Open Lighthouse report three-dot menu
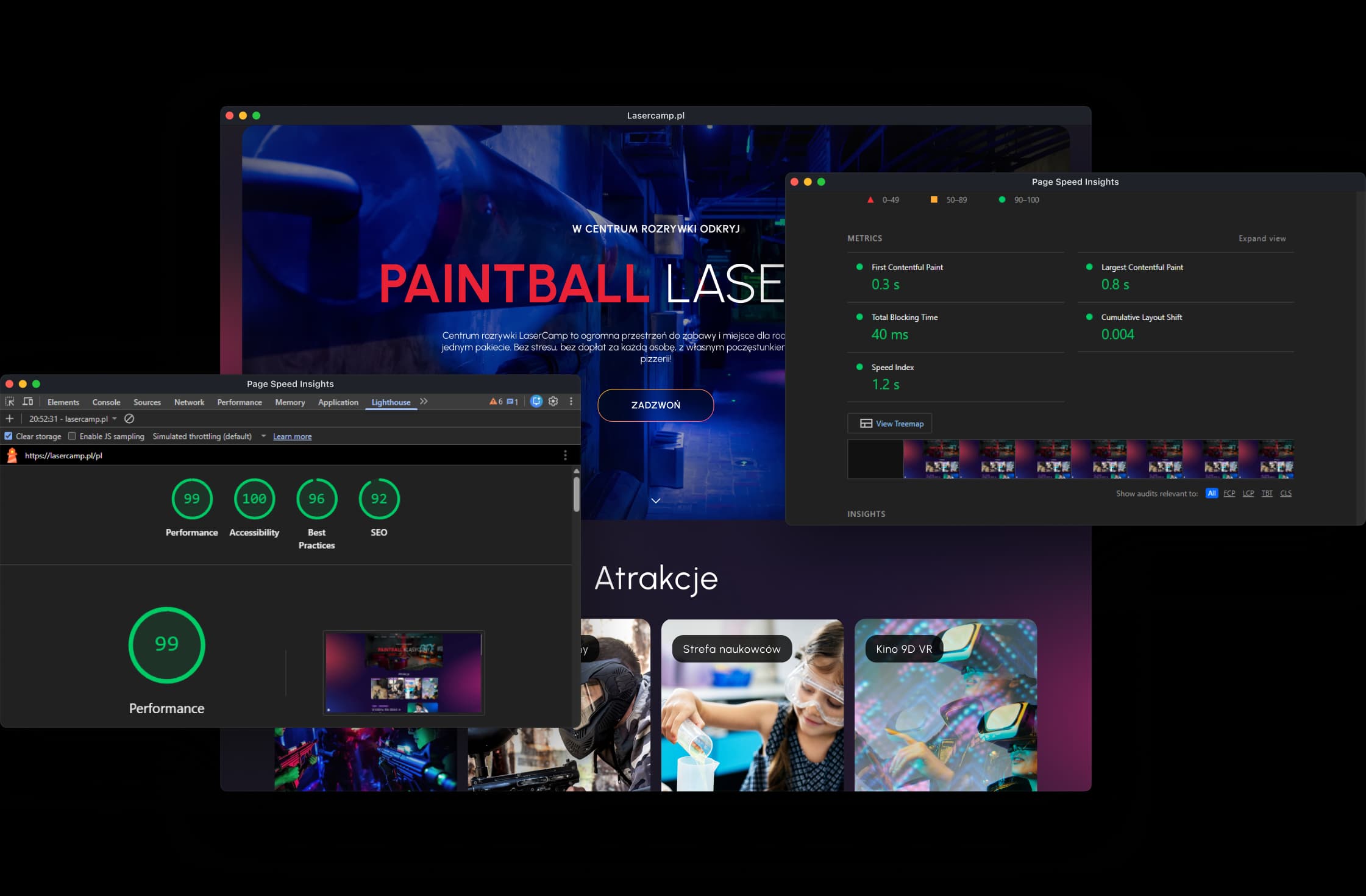 565,455
